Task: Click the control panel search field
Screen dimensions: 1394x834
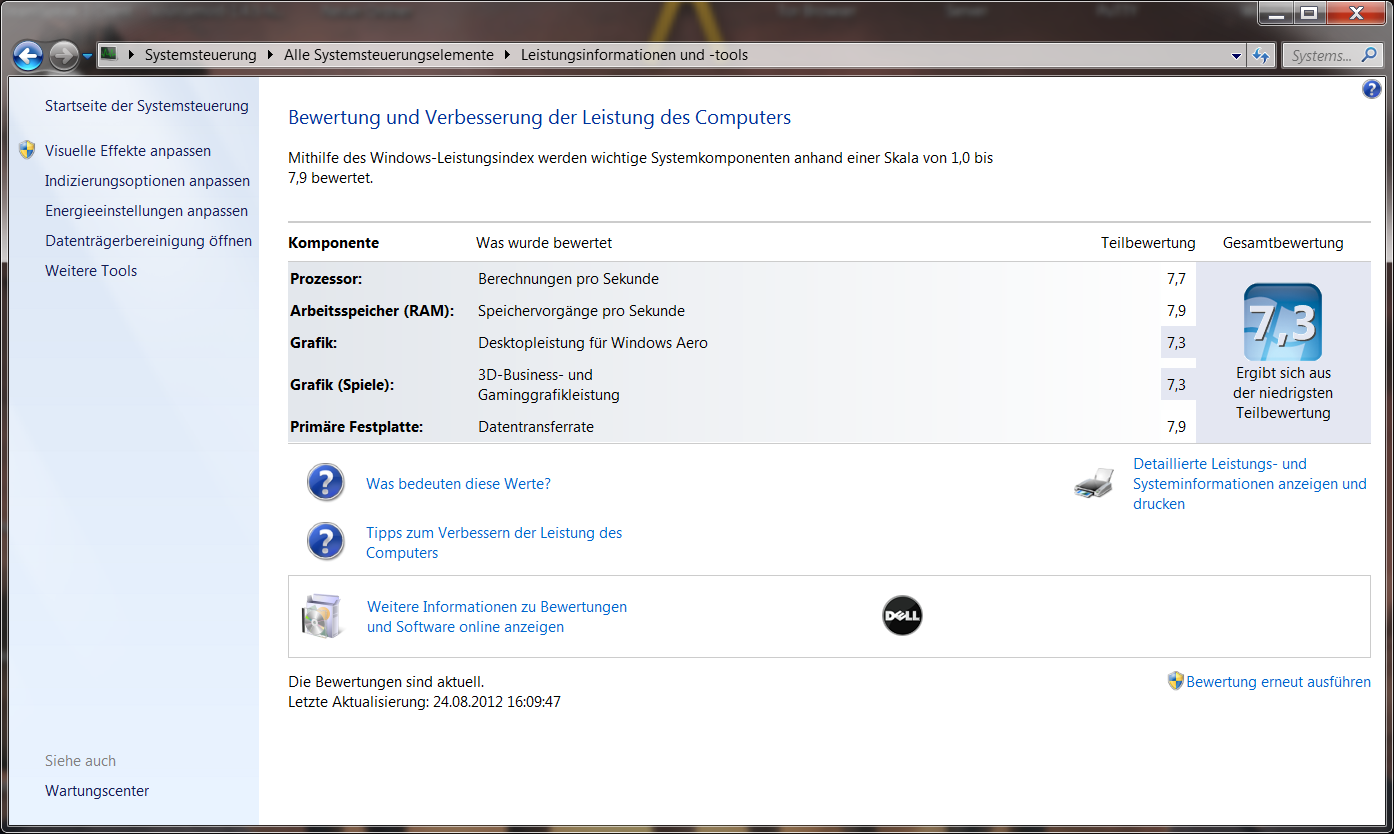Action: [1321, 56]
